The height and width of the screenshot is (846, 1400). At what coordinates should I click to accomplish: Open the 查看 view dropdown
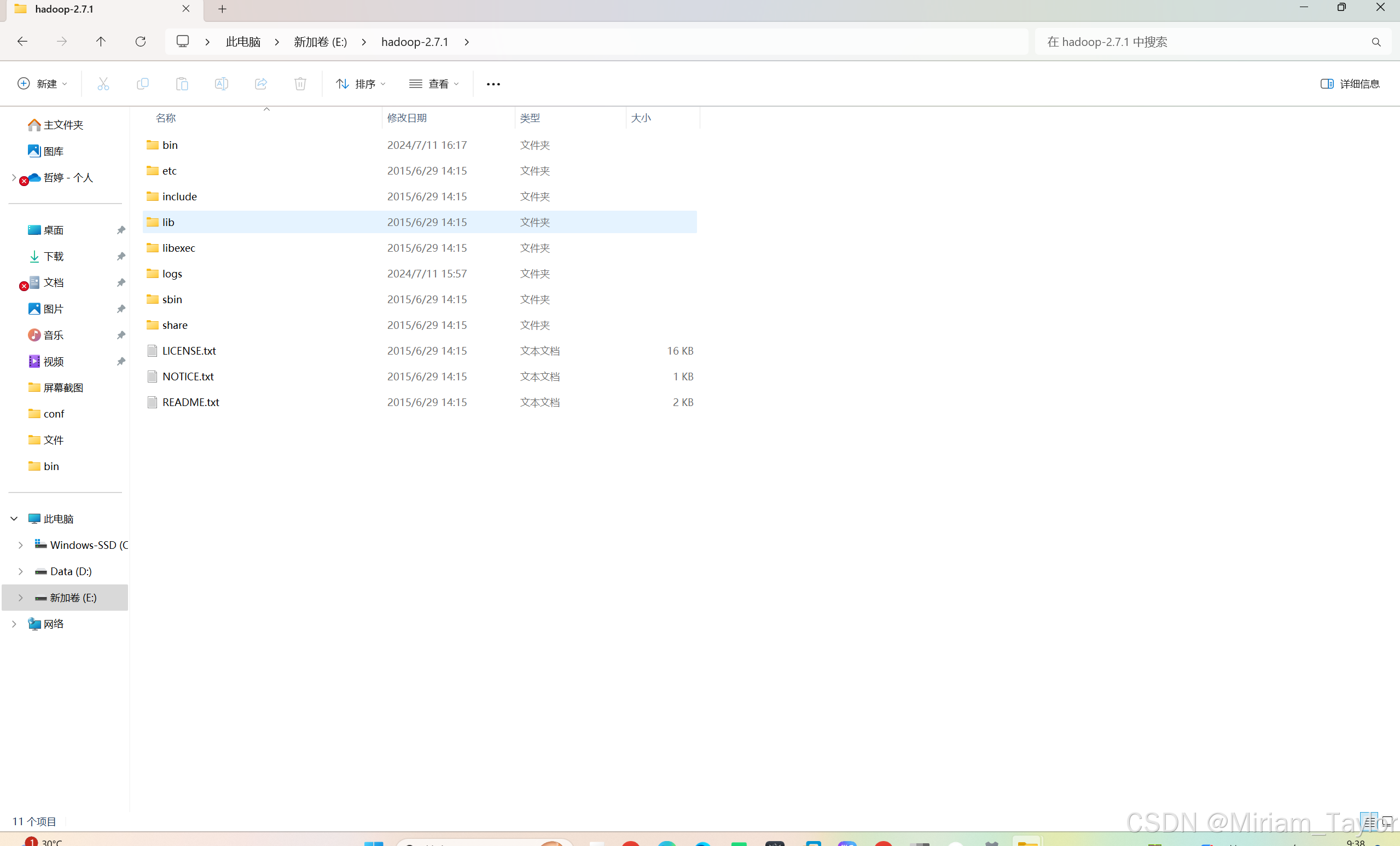[x=434, y=84]
